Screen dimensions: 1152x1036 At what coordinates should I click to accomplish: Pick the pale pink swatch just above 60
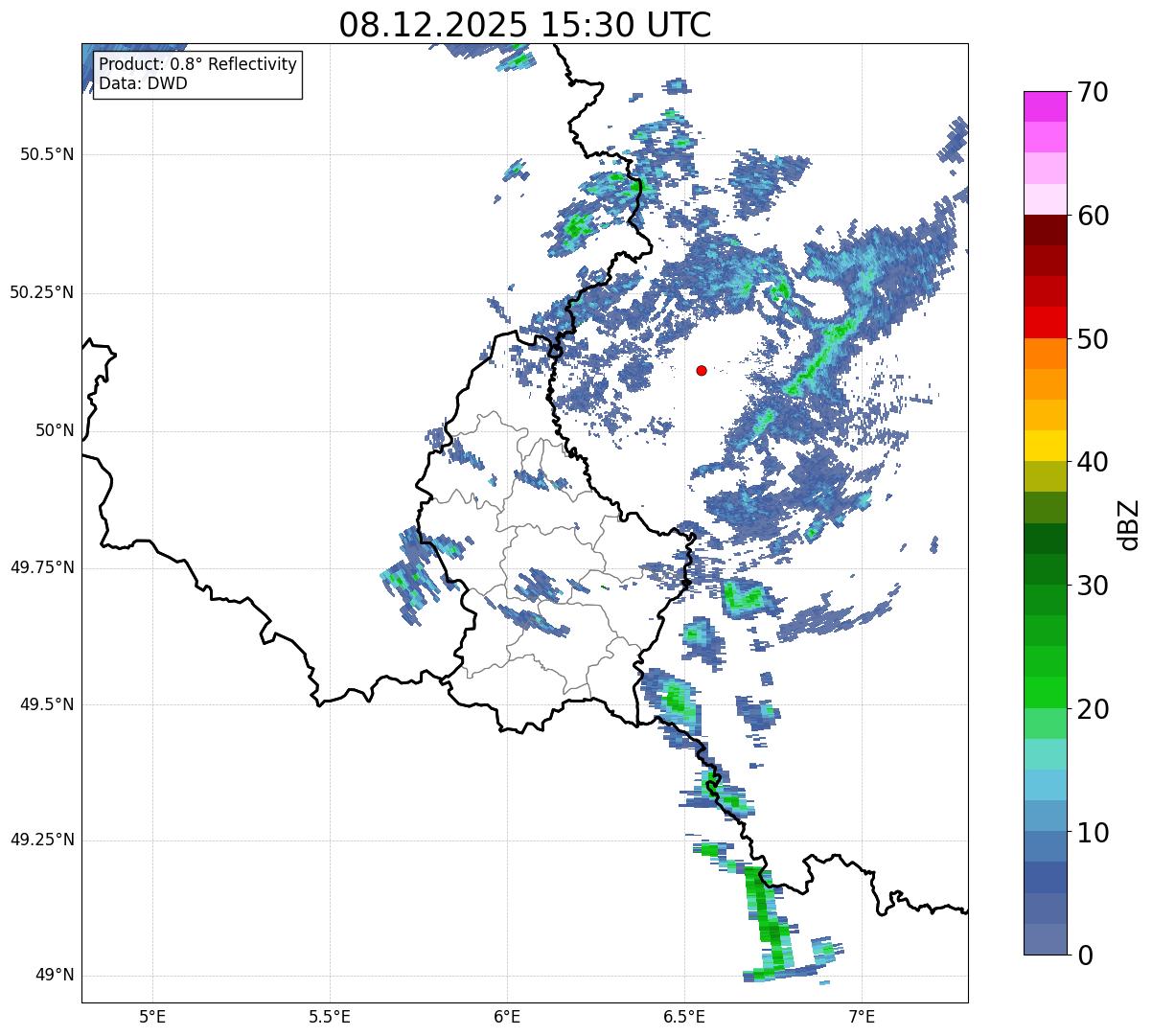click(1045, 199)
